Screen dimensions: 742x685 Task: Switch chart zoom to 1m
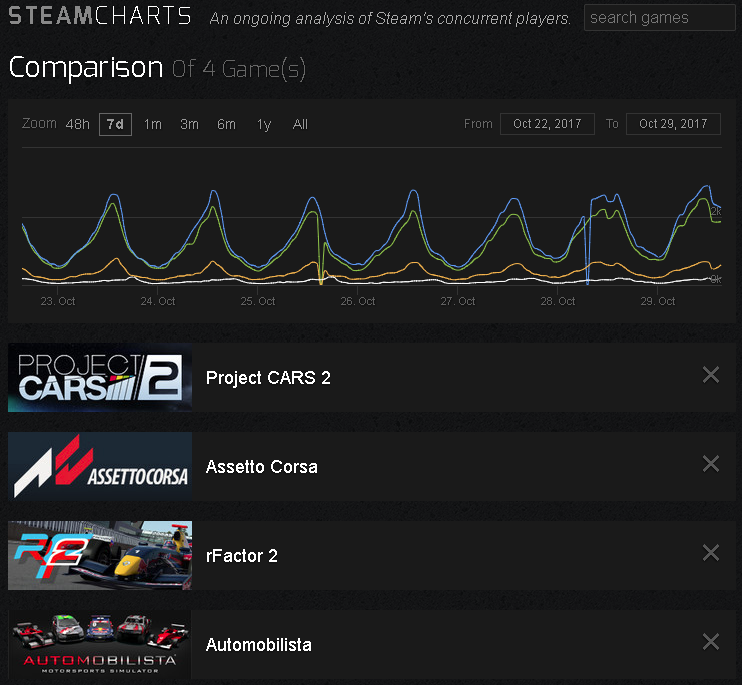pyautogui.click(x=153, y=124)
